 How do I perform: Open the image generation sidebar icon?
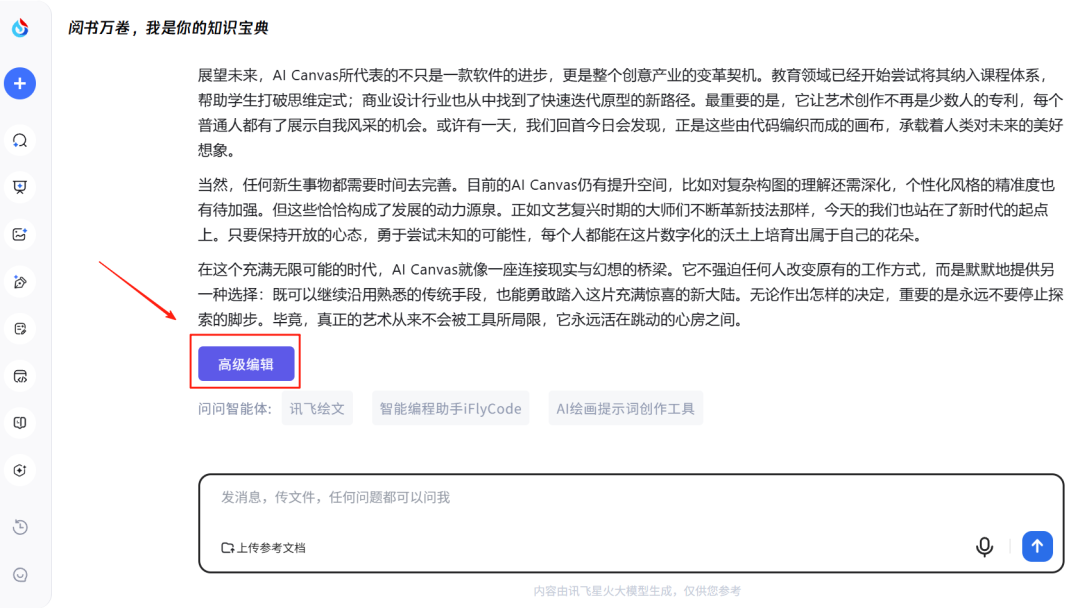(20, 234)
